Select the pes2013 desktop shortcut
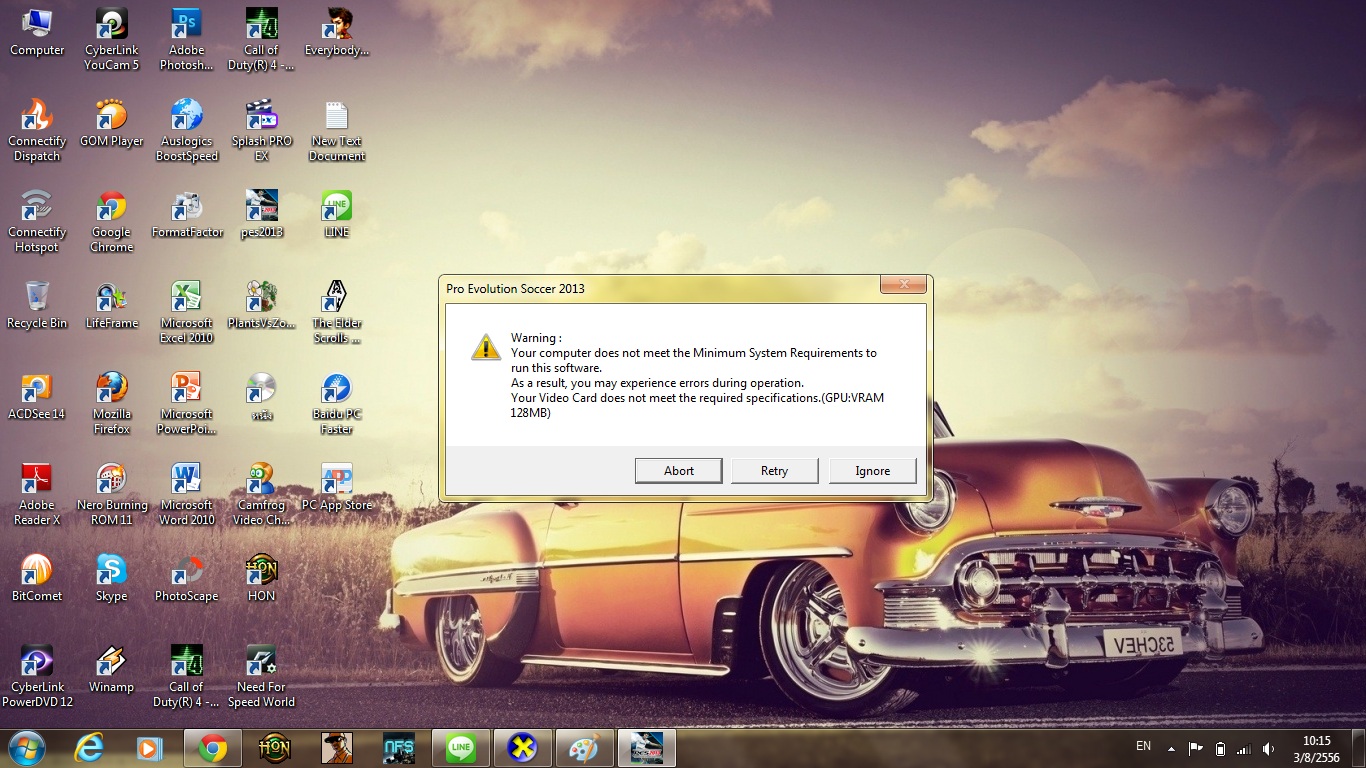 (x=262, y=215)
